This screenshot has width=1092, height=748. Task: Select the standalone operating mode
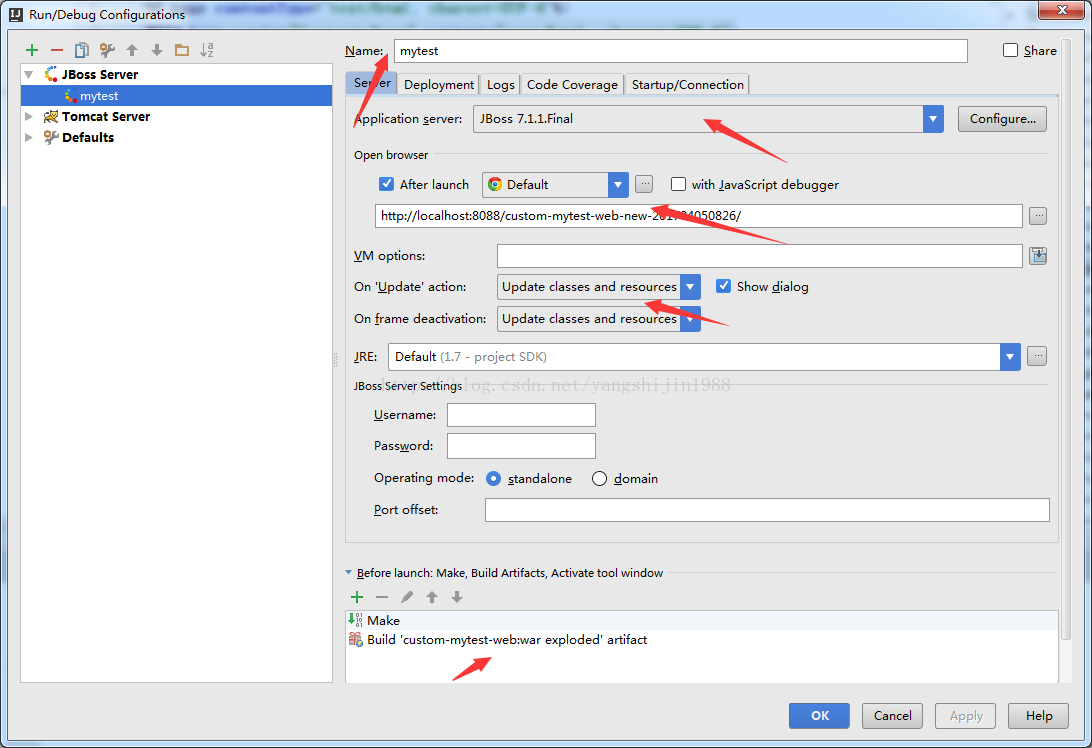pos(494,478)
